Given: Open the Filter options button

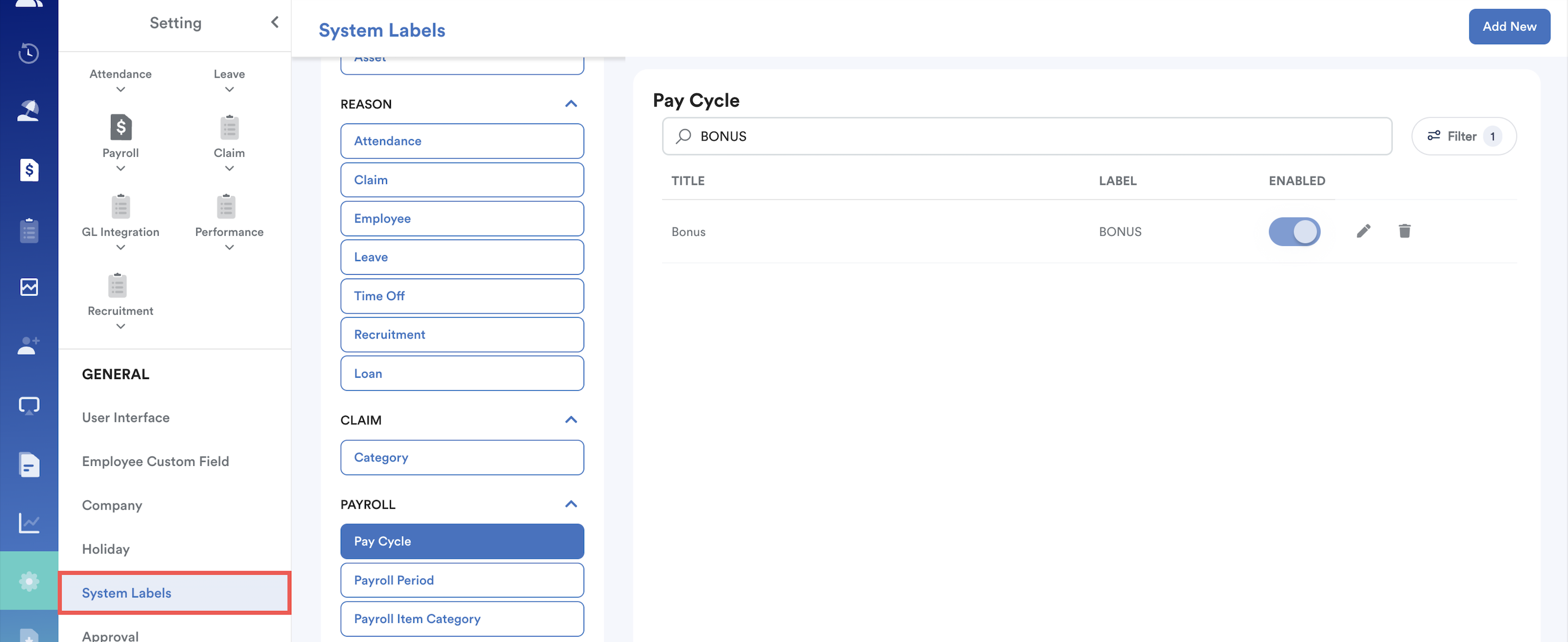Looking at the screenshot, I should click(1463, 137).
